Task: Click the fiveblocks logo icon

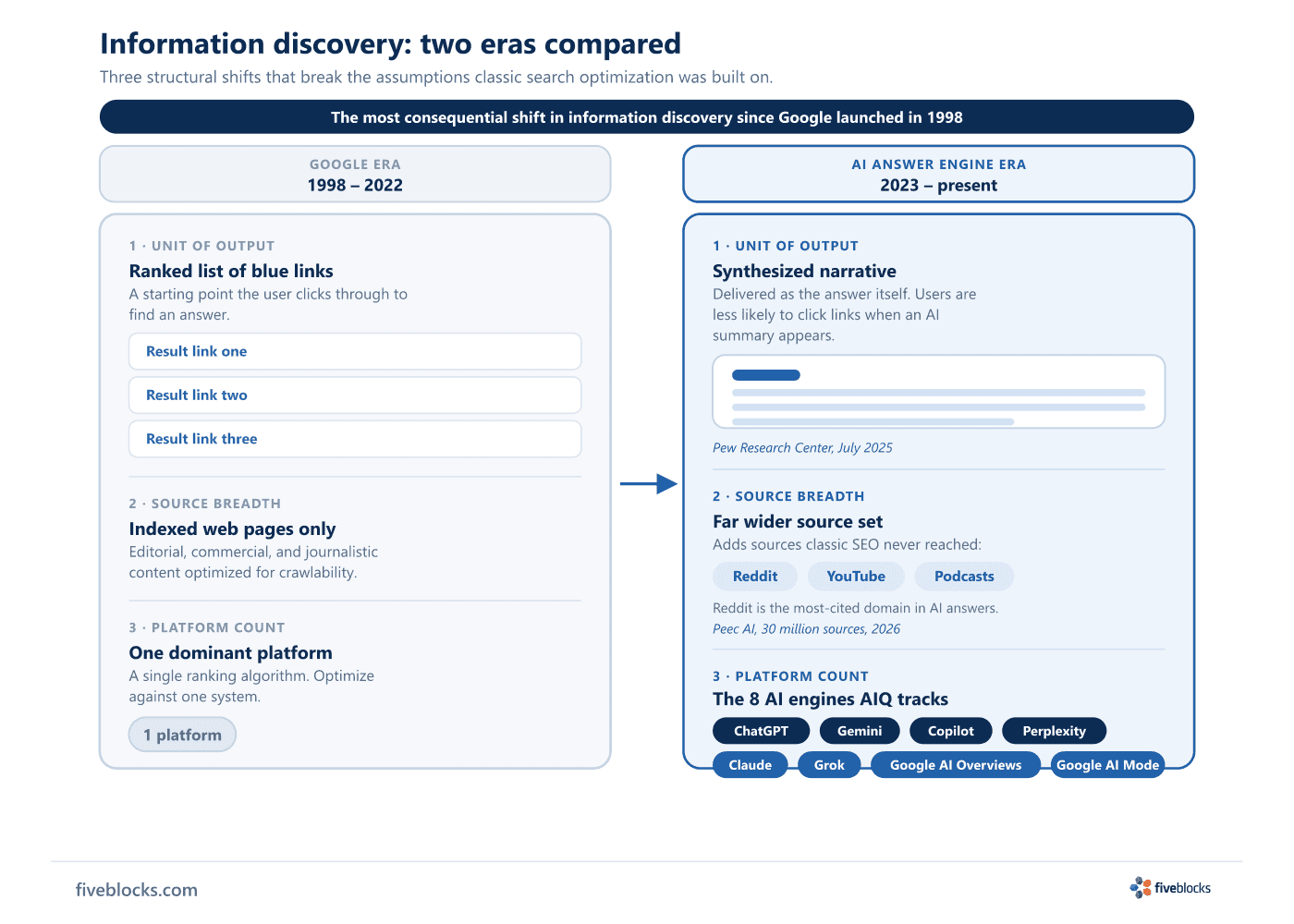Action: [x=1141, y=888]
